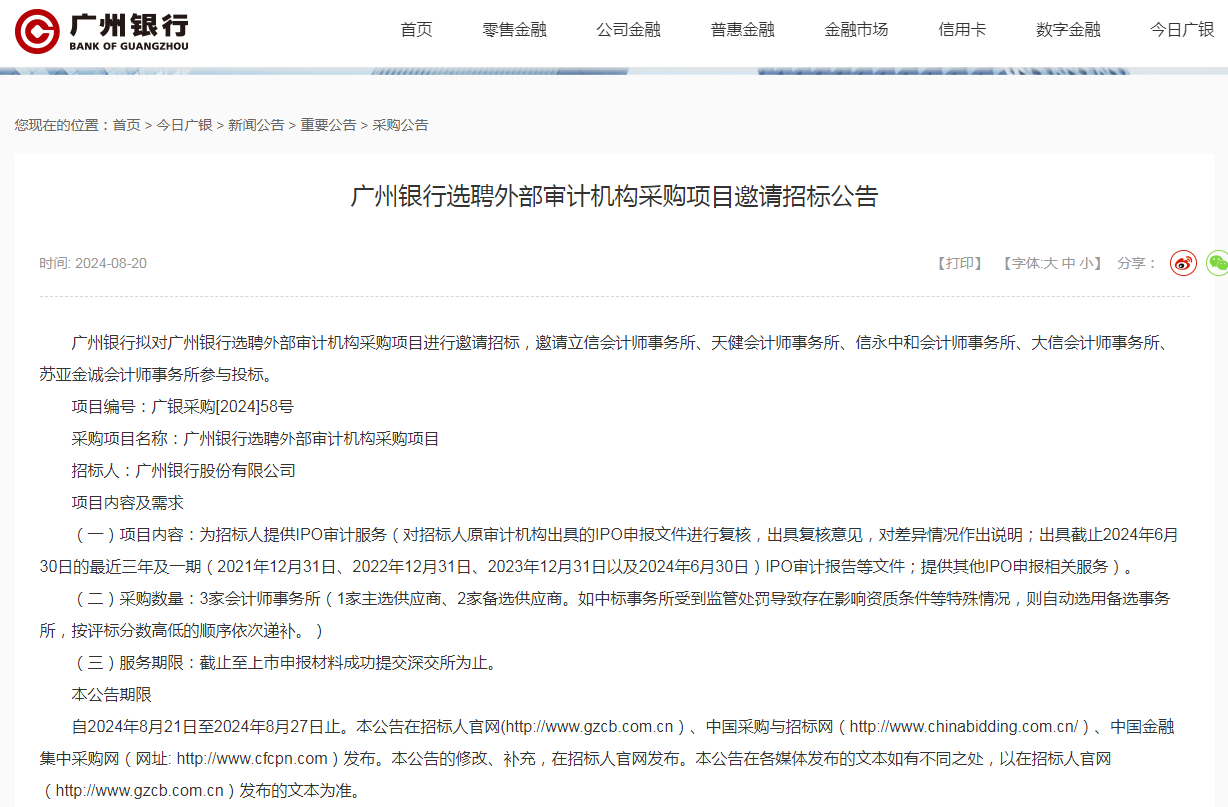This screenshot has height=807, width=1228.
Task: Go to 采购公告 in breadcrumb
Action: 400,125
